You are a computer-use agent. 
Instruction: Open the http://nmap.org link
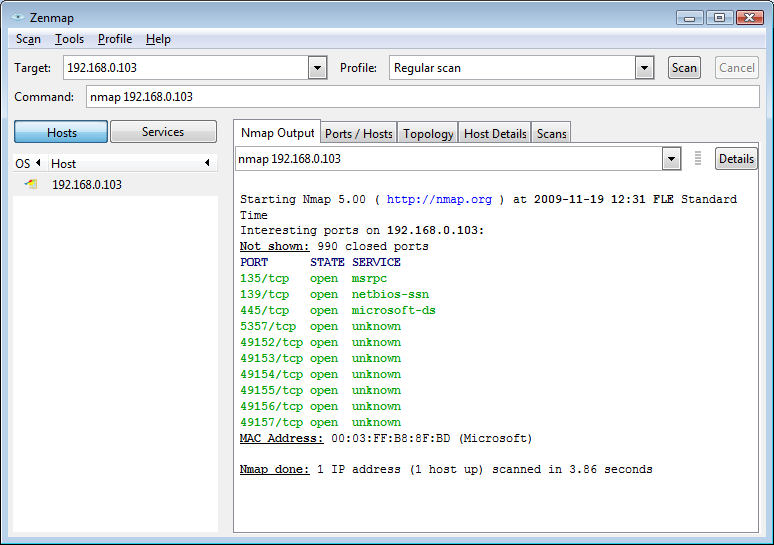coord(439,199)
